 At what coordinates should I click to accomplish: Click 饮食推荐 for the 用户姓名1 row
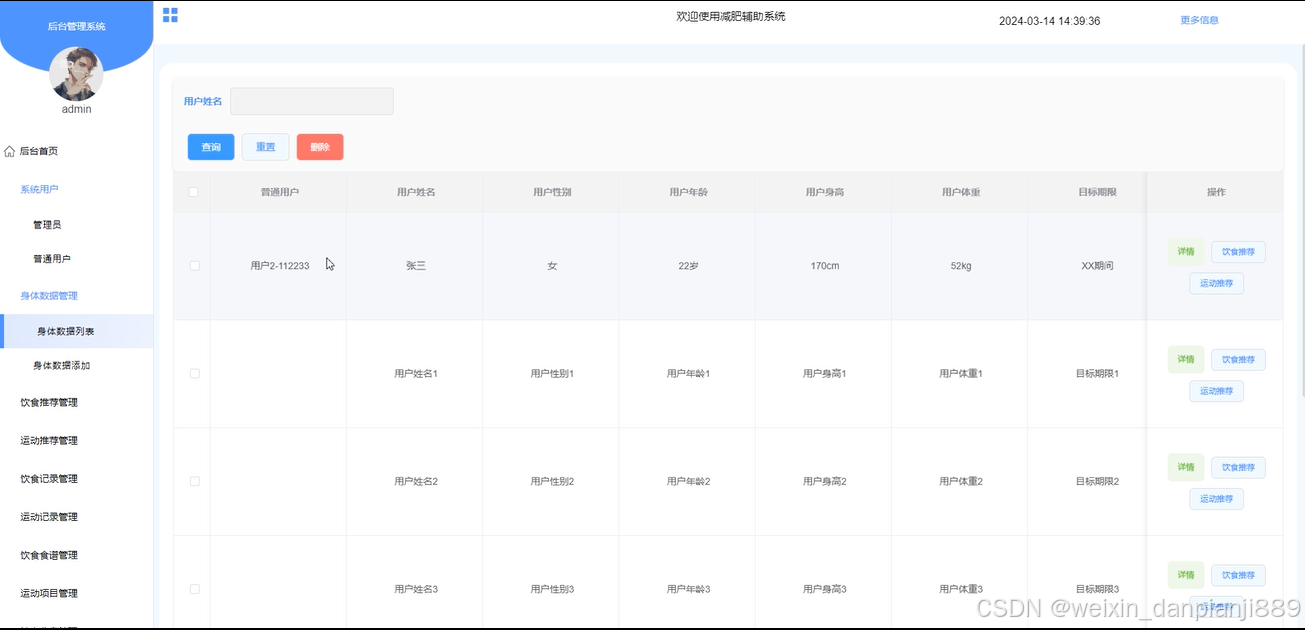pyautogui.click(x=1238, y=359)
